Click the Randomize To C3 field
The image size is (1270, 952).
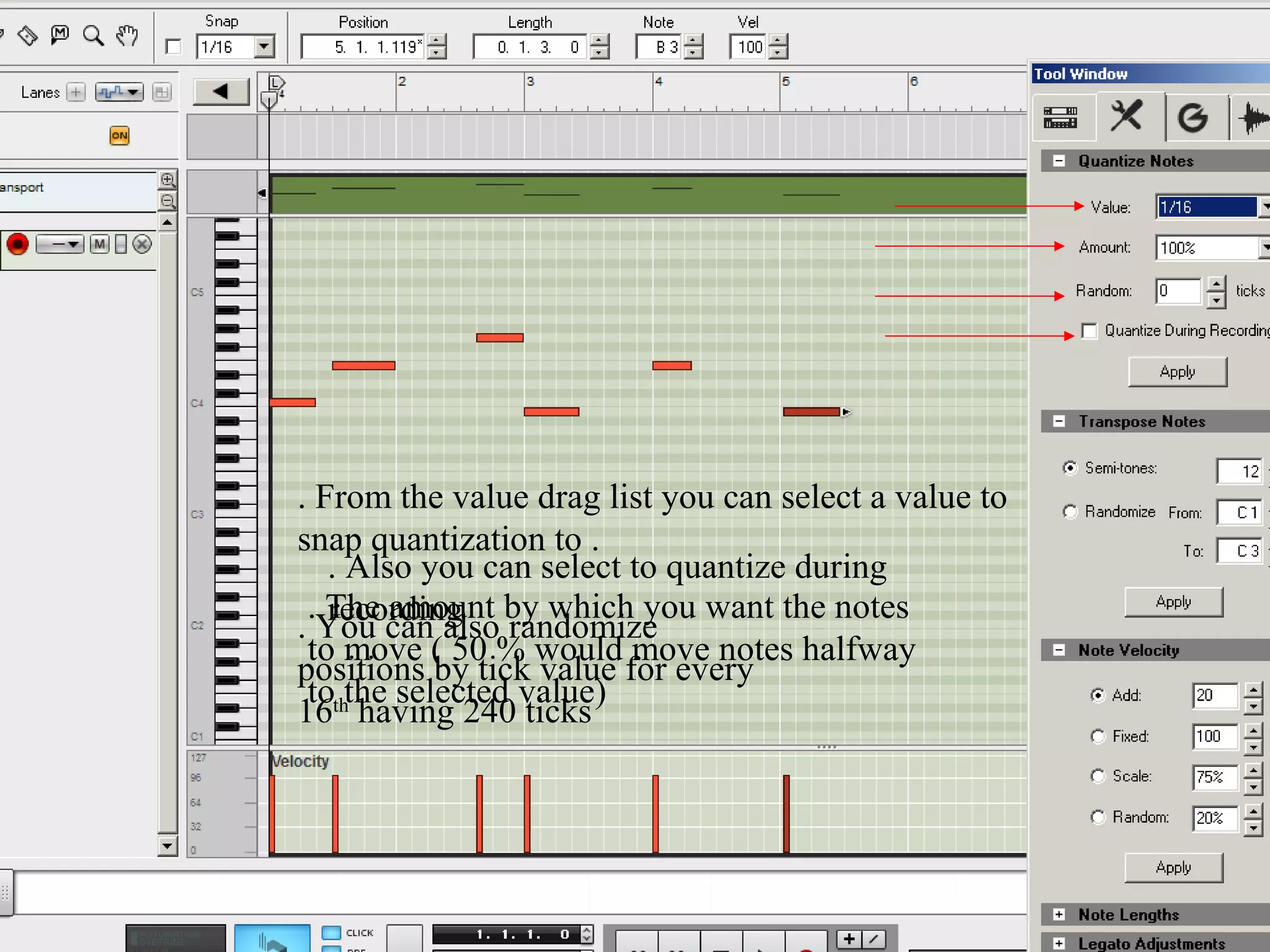point(1239,551)
